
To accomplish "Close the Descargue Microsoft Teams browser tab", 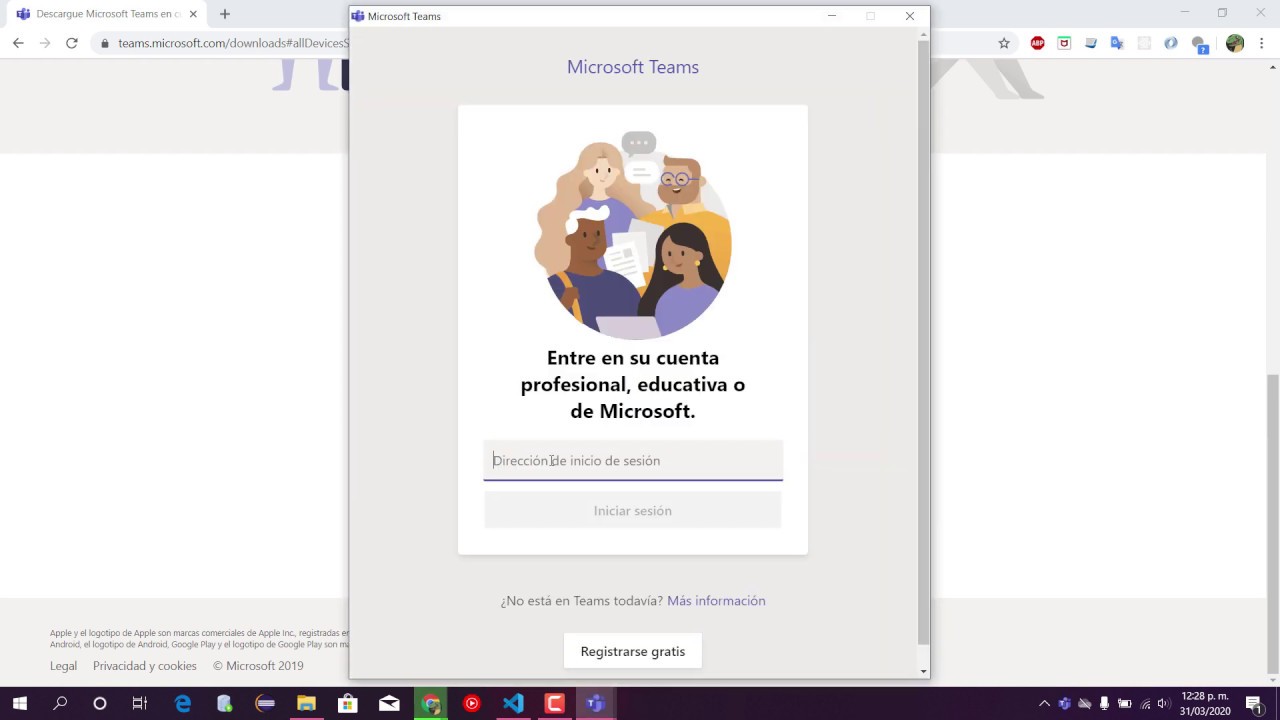I will click(193, 14).
